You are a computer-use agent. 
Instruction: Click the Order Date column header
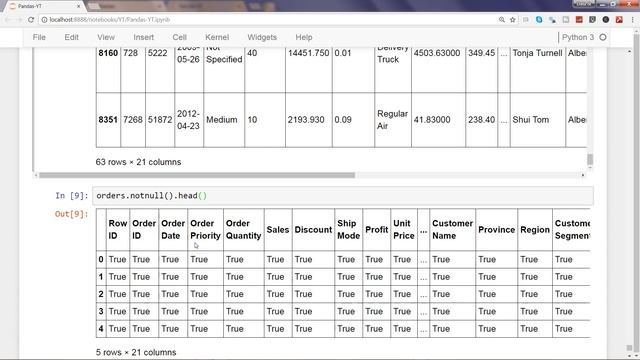click(x=173, y=229)
